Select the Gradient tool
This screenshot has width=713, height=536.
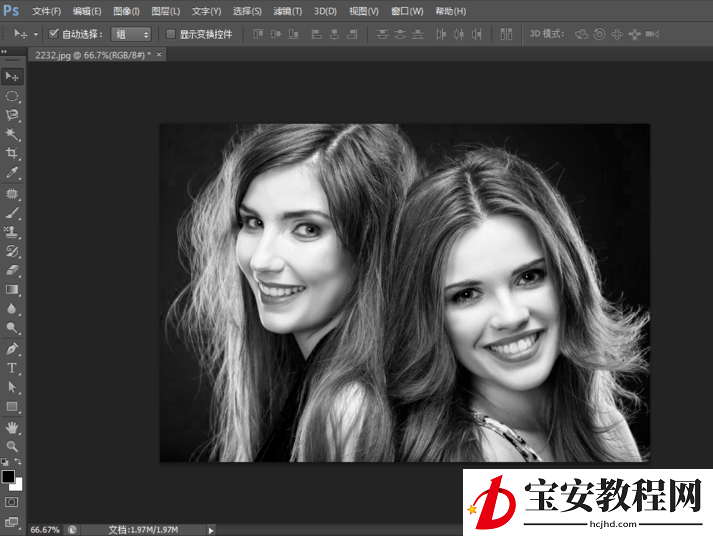point(12,290)
